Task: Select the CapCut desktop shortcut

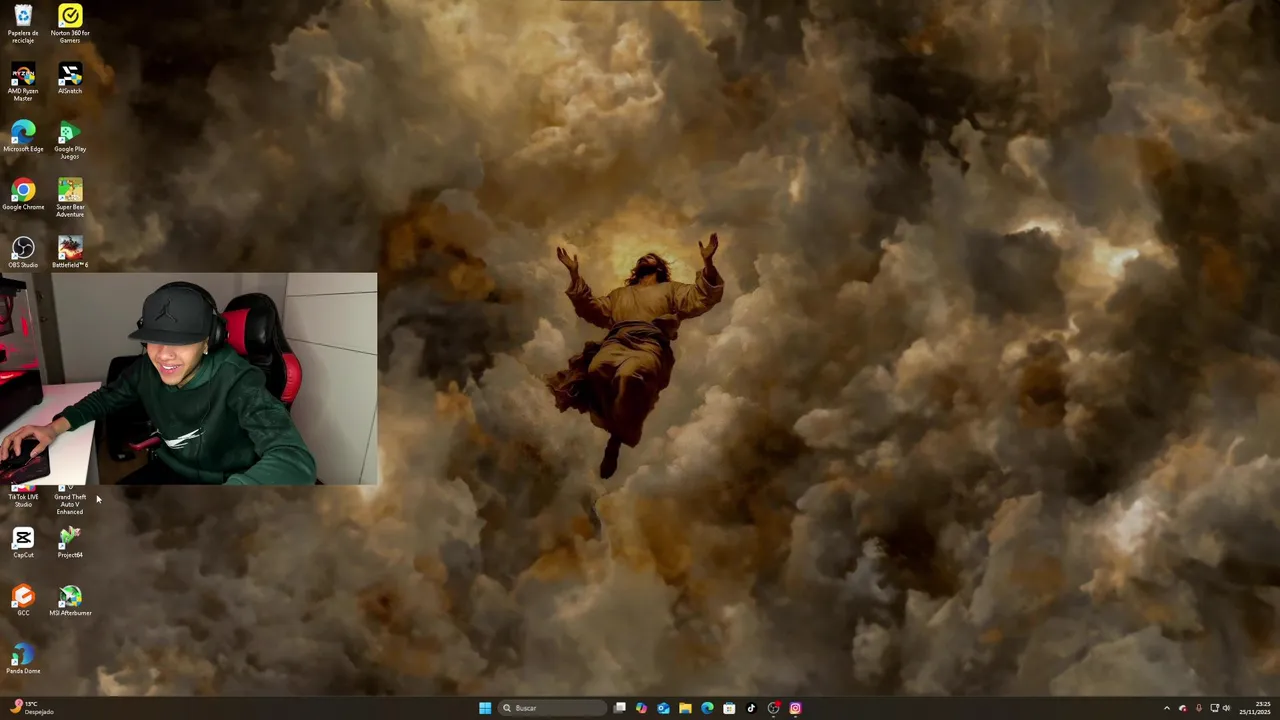Action: 23,543
